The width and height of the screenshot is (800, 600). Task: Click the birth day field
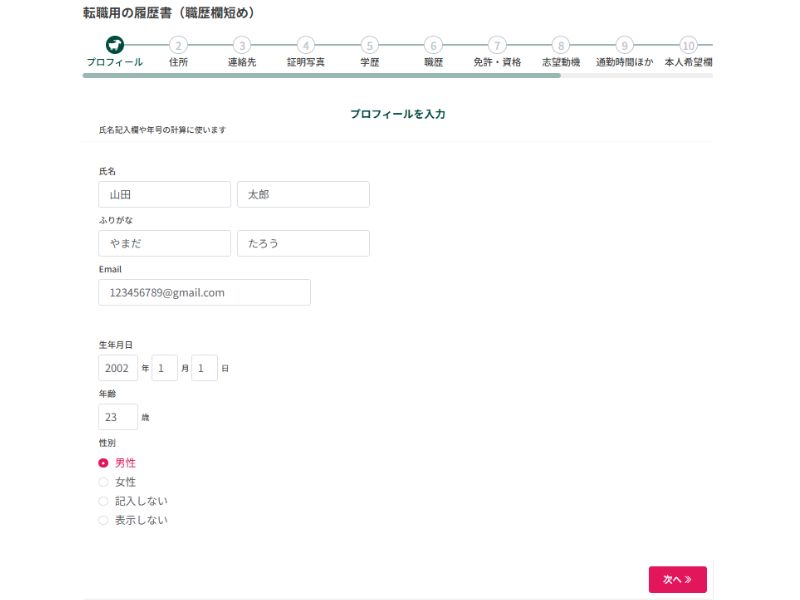(204, 368)
